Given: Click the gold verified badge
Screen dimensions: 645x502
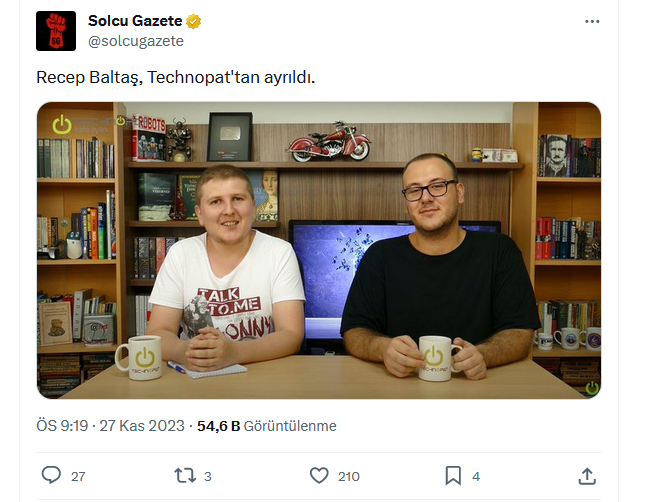Looking at the screenshot, I should [194, 21].
